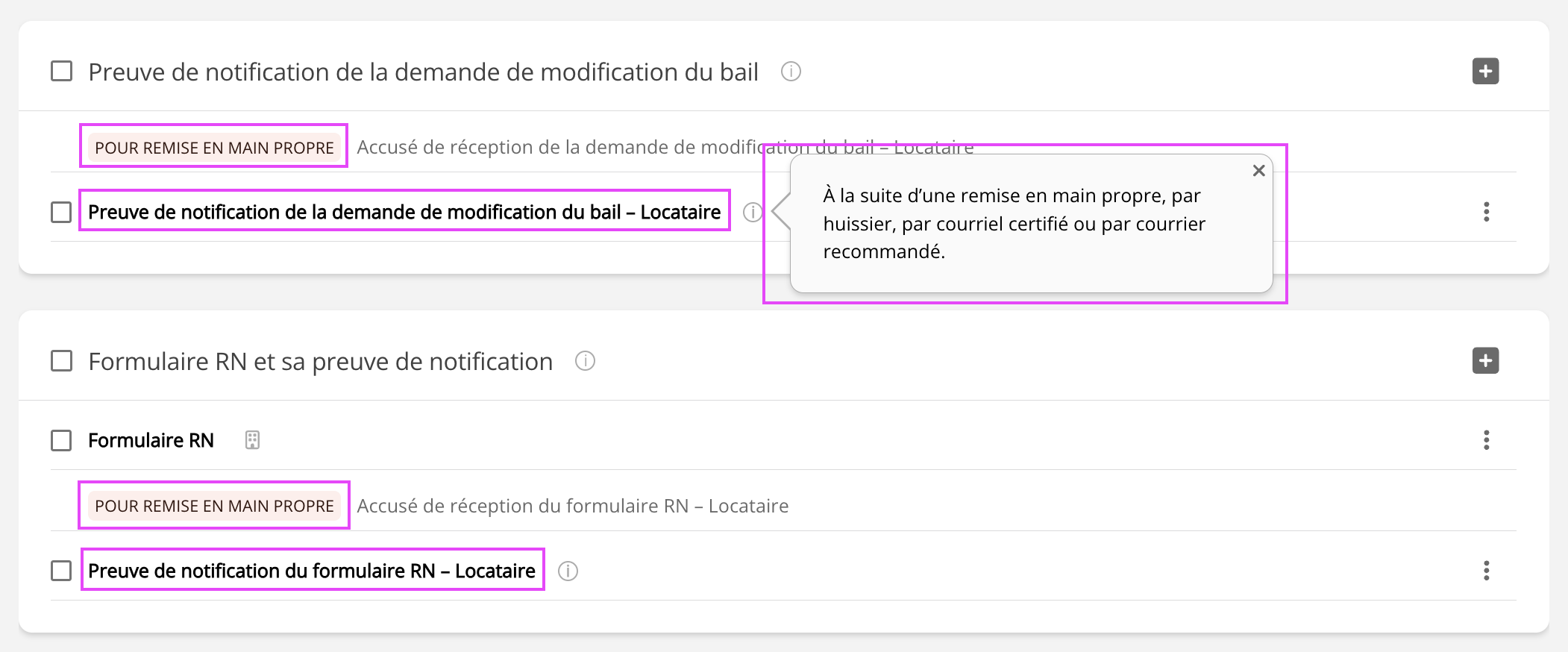Check the bail modification section header checkbox
Viewport: 1568px width, 652px height.
click(x=61, y=72)
